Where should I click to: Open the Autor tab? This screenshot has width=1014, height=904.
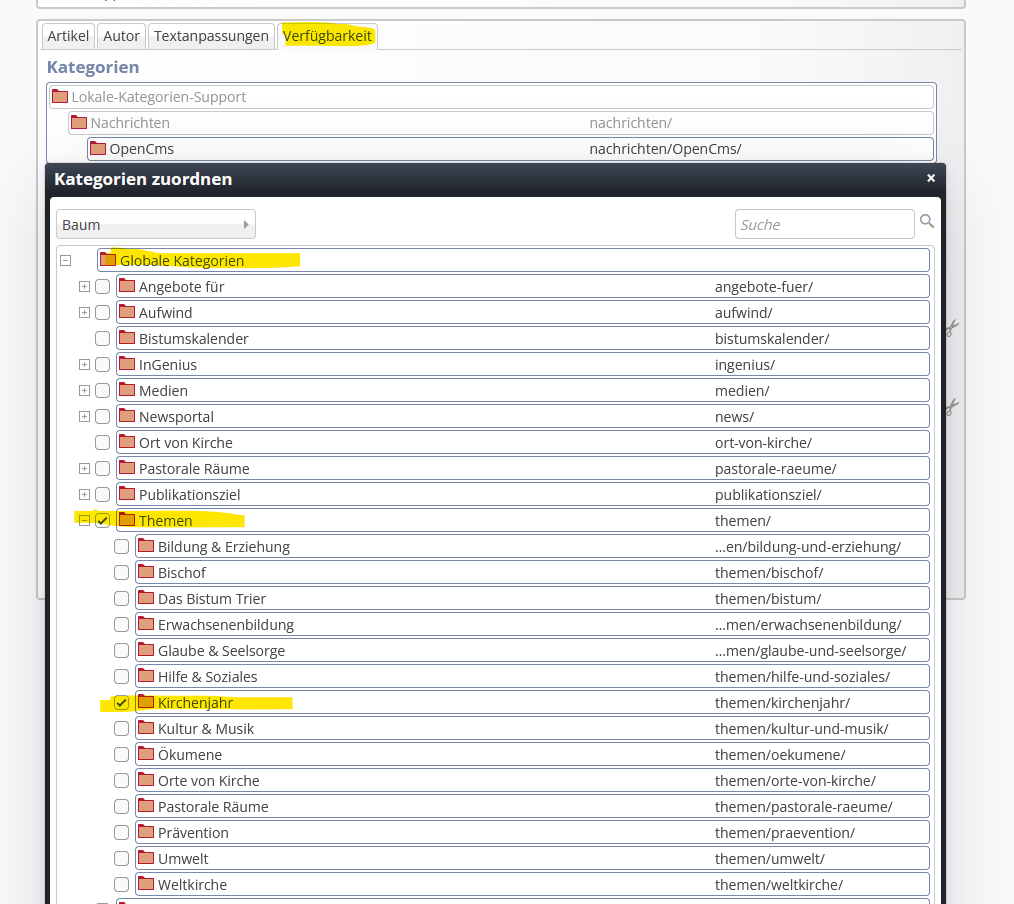pyautogui.click(x=121, y=36)
